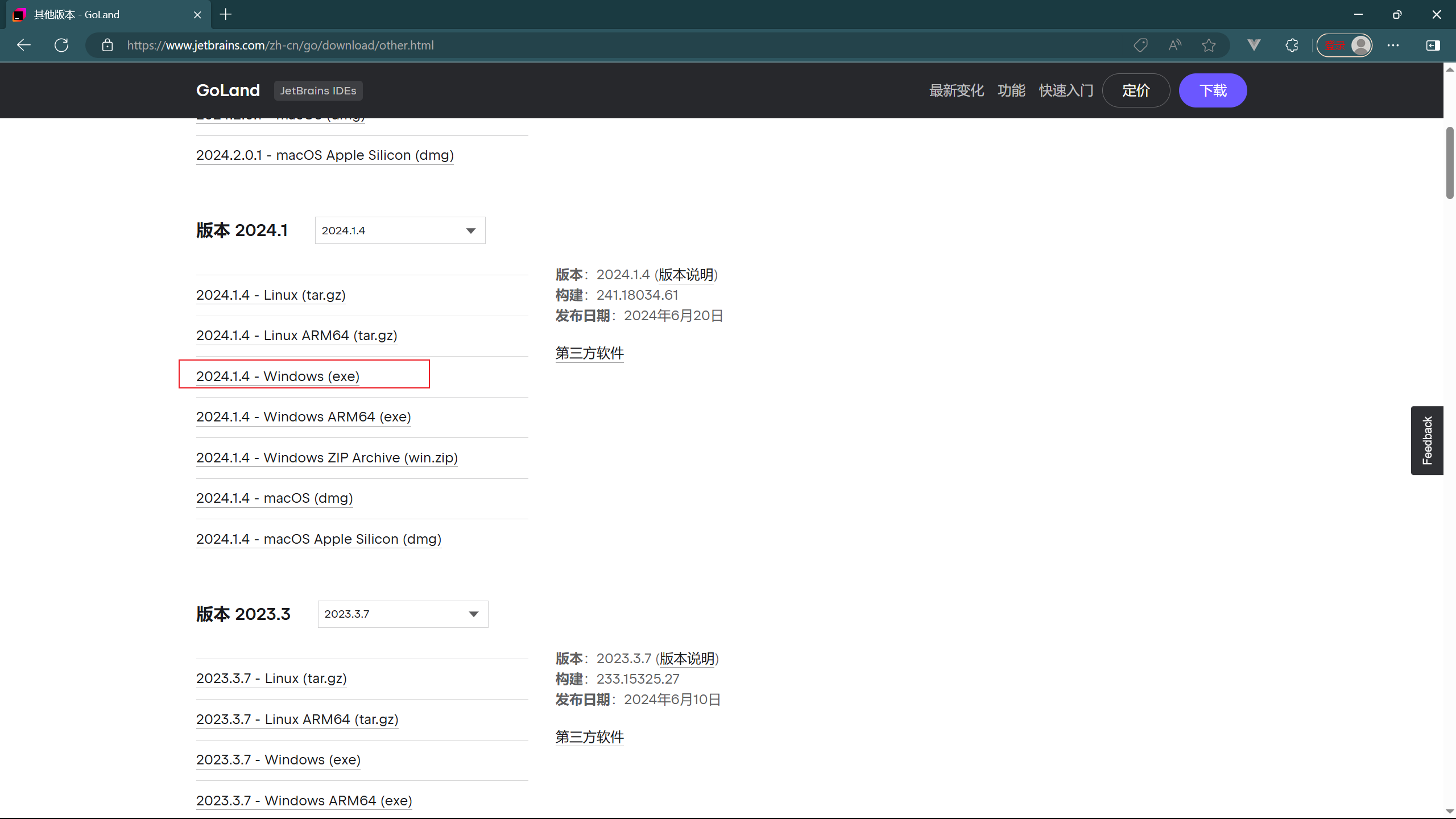Download 2024.1.4 Windows exe
1456x819 pixels.
point(278,377)
